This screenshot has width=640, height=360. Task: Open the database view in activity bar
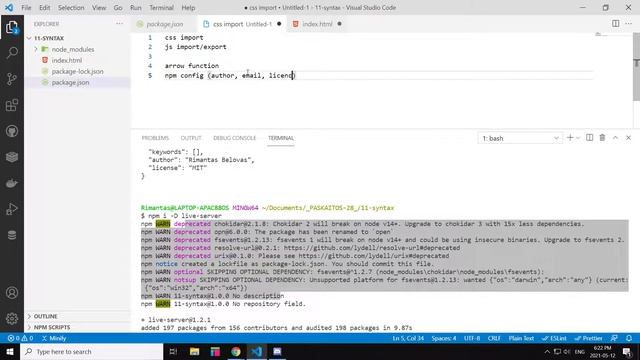(12, 235)
